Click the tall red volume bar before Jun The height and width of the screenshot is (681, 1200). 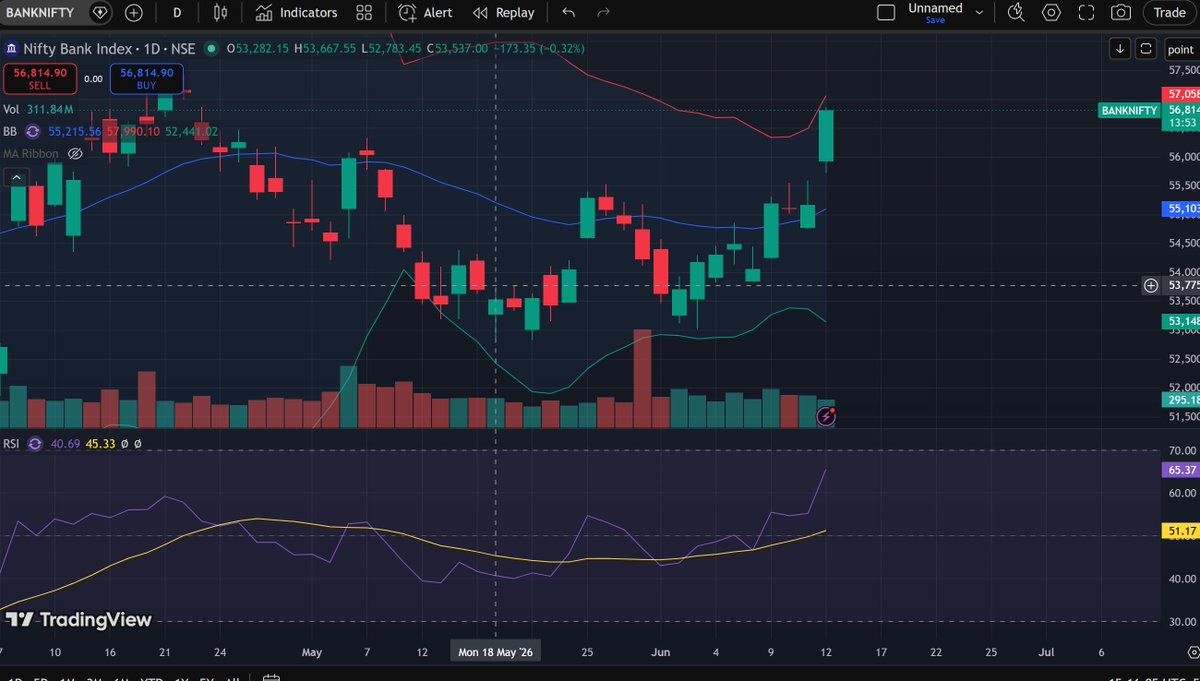tap(642, 379)
